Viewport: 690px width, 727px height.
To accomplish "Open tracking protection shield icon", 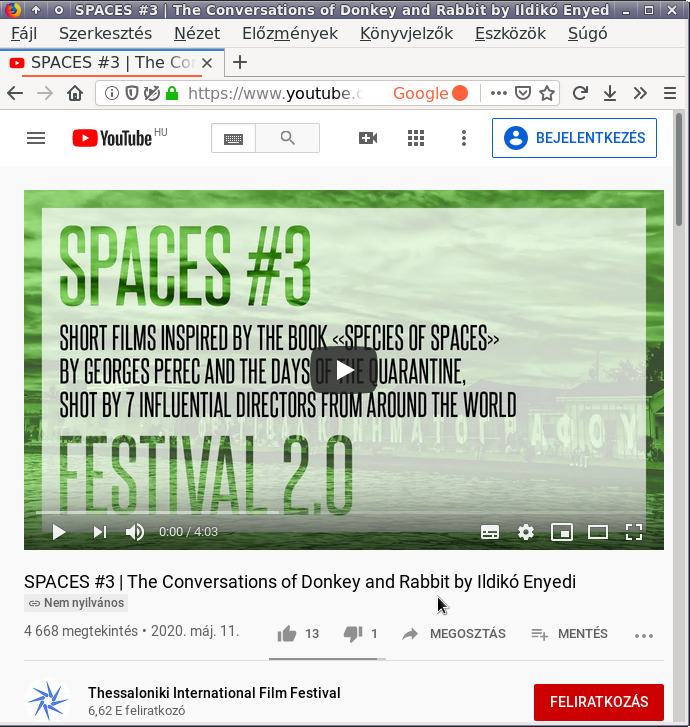I will 132,93.
